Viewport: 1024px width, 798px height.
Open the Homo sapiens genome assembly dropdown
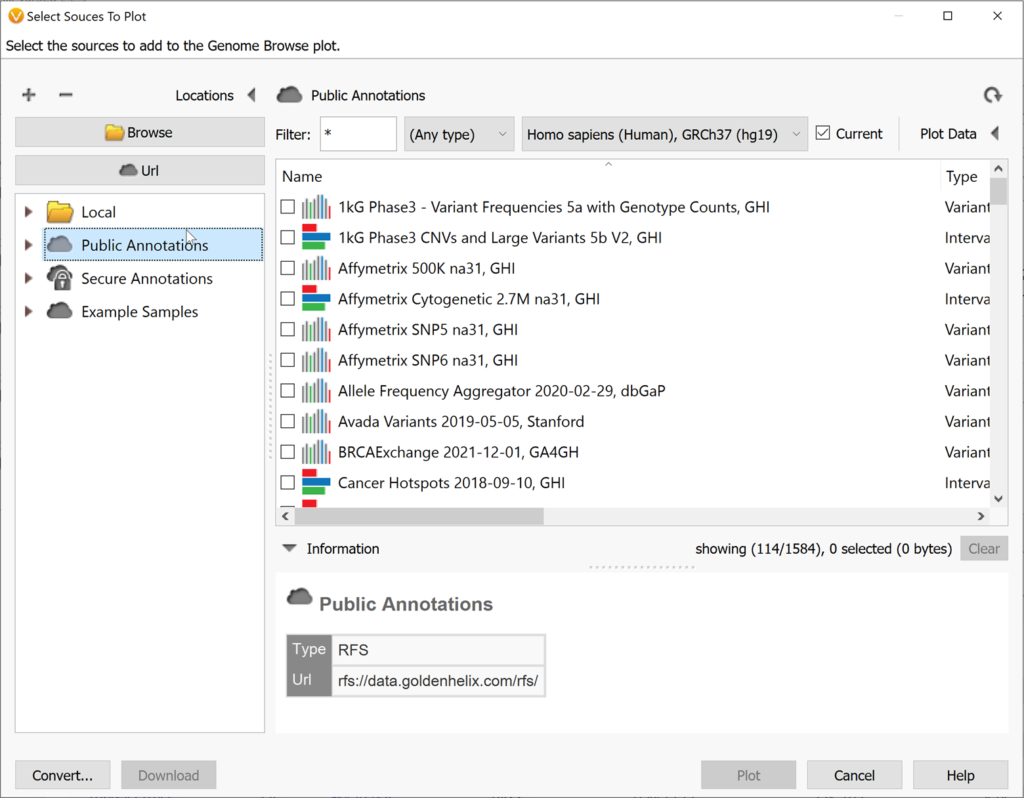(664, 134)
